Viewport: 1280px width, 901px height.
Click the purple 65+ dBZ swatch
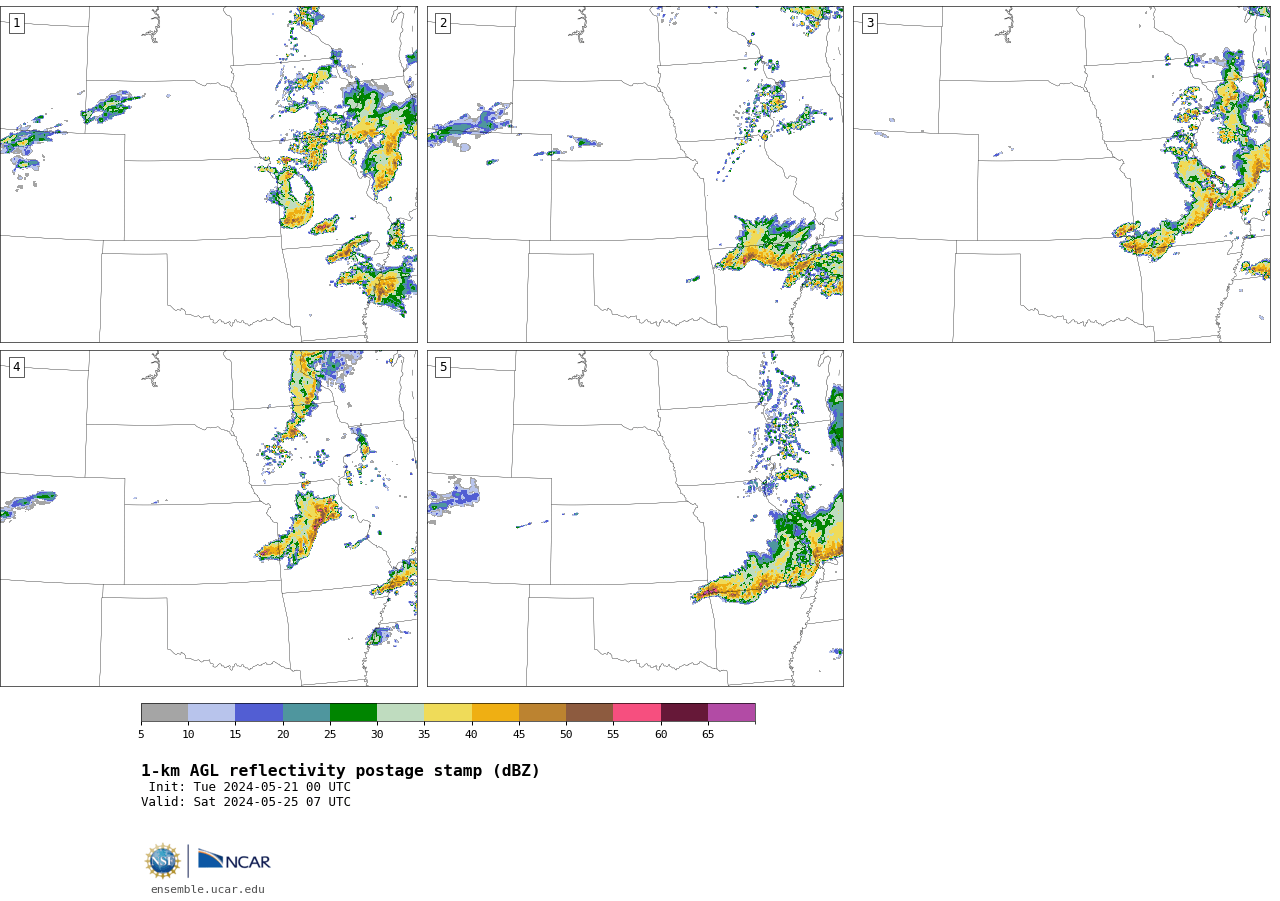[x=732, y=713]
